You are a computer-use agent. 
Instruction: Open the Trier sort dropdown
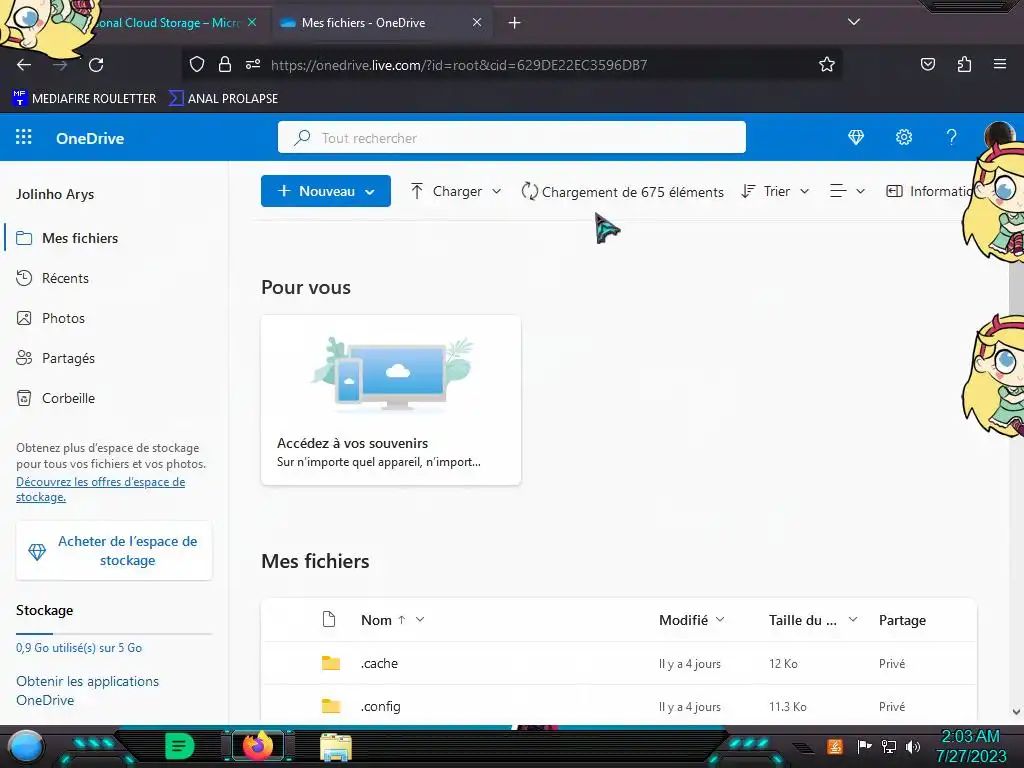(776, 191)
